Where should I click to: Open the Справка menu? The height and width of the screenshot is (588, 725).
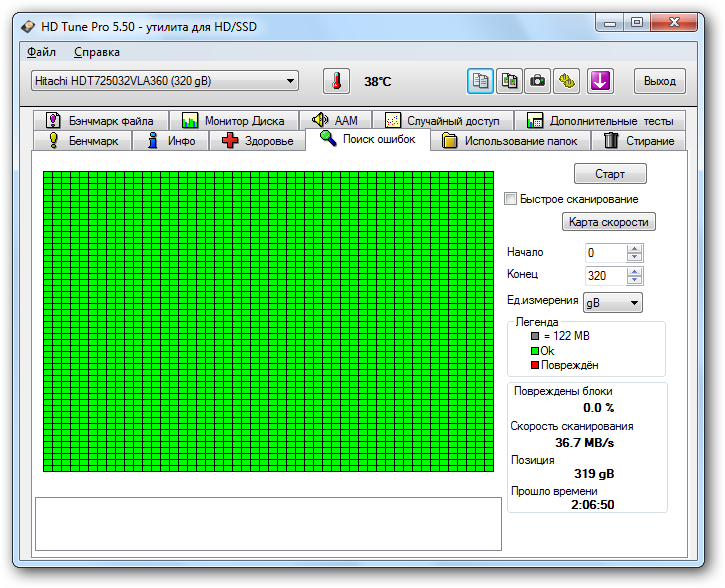(96, 52)
